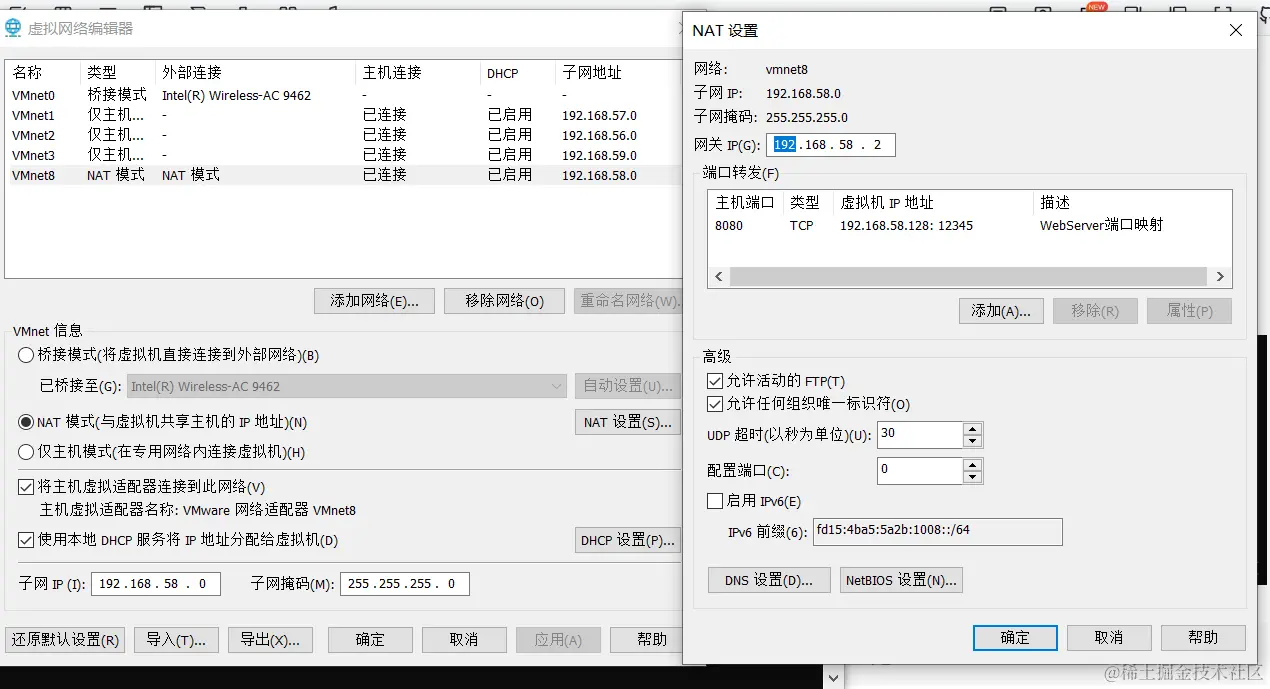Viewport: 1270px width, 689px height.
Task: Click 属性(P) port forwarding button
Action: (x=1190, y=311)
